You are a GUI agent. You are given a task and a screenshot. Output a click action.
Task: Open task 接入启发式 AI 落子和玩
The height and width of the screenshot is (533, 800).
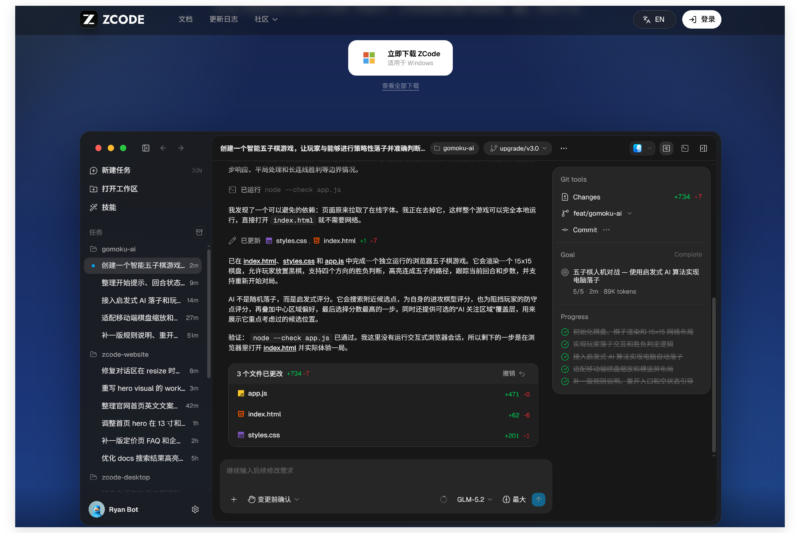(x=143, y=300)
